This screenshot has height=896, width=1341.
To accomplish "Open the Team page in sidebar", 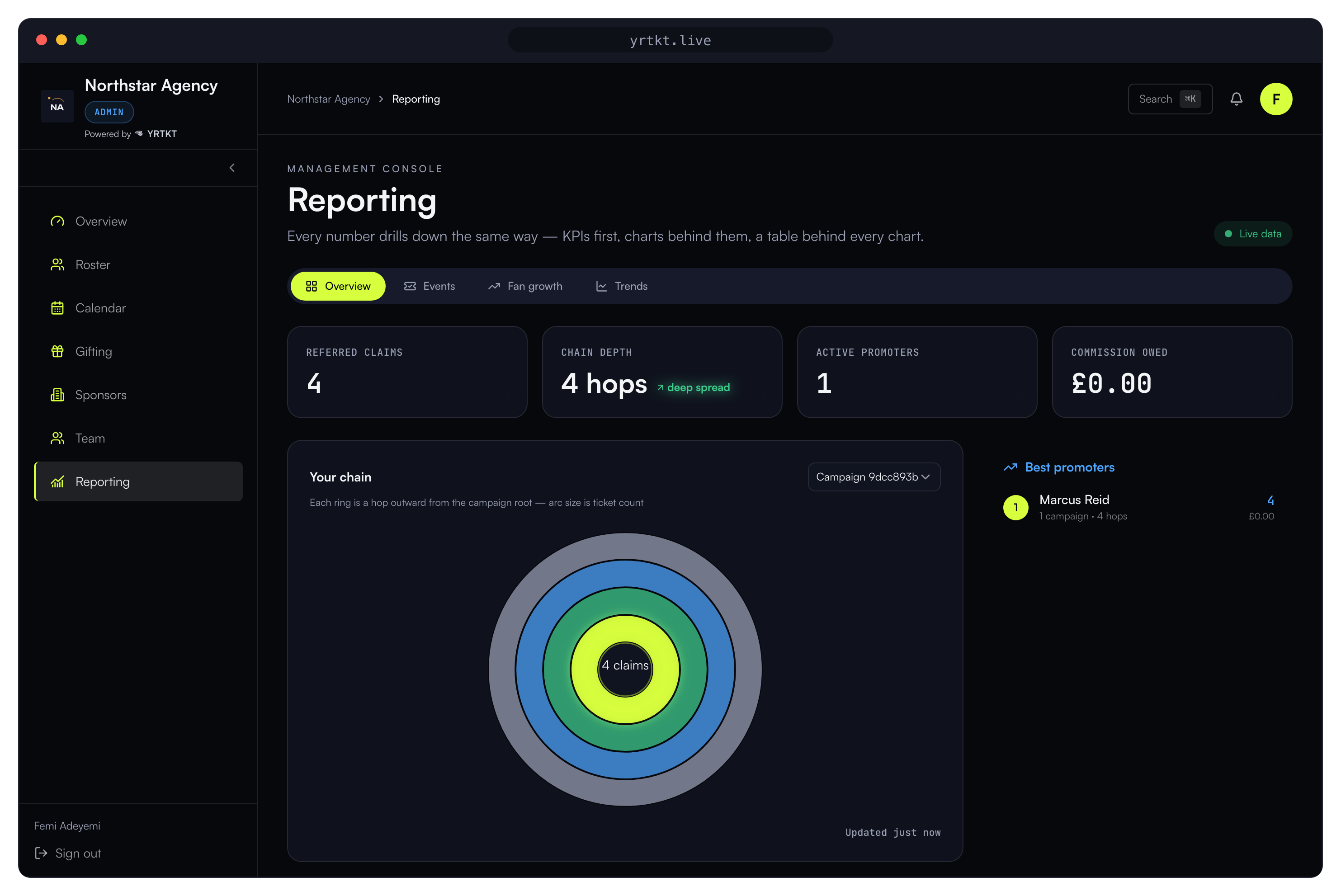I will pyautogui.click(x=138, y=439).
